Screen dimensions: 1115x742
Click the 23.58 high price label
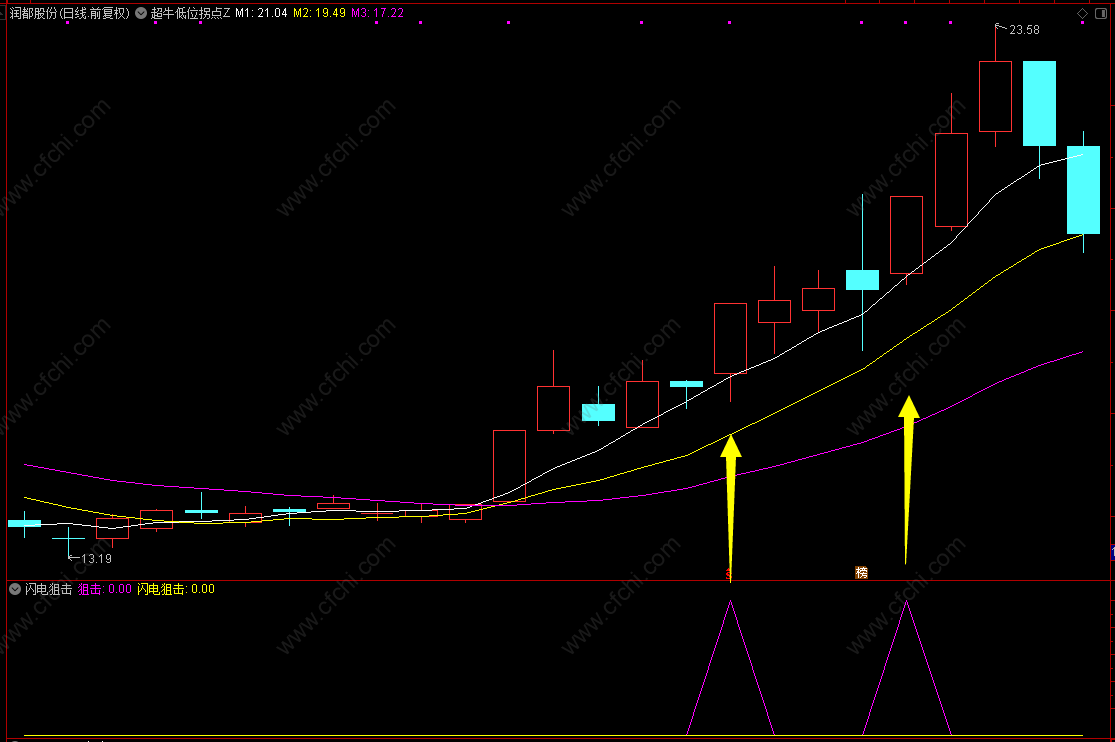[1024, 30]
